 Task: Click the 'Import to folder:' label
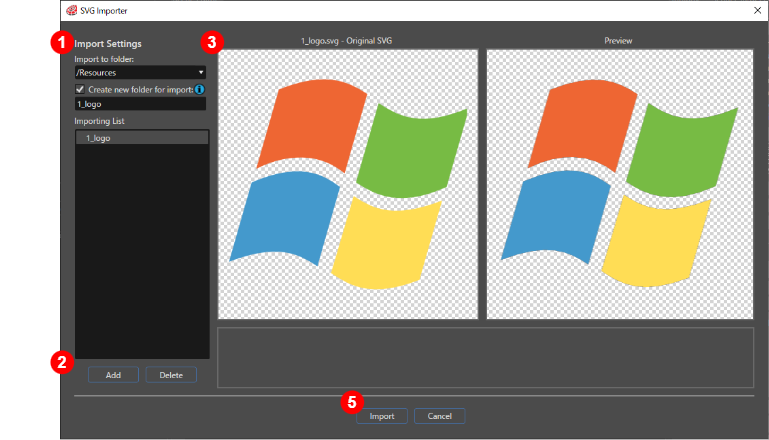(104, 59)
